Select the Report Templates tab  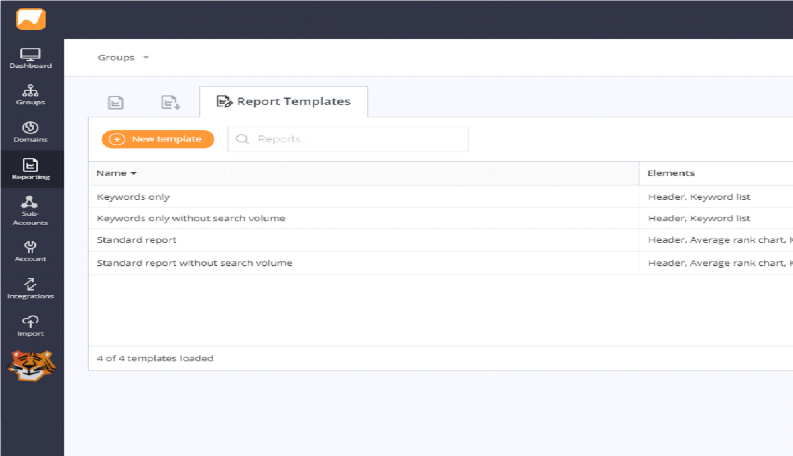pos(284,102)
